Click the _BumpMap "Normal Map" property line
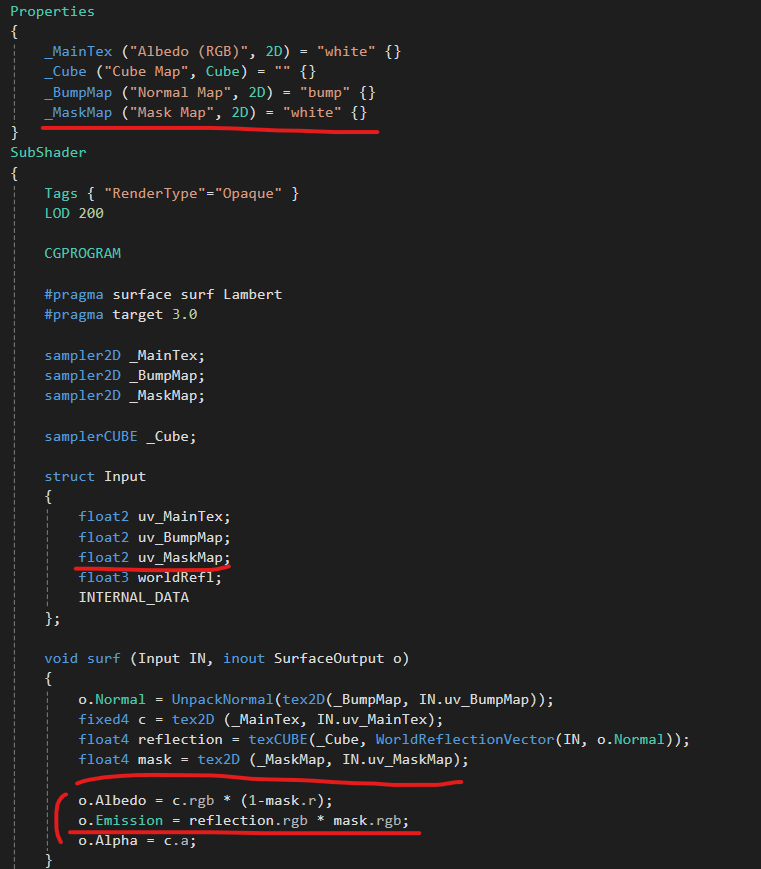Image resolution: width=761 pixels, height=869 pixels. point(210,92)
